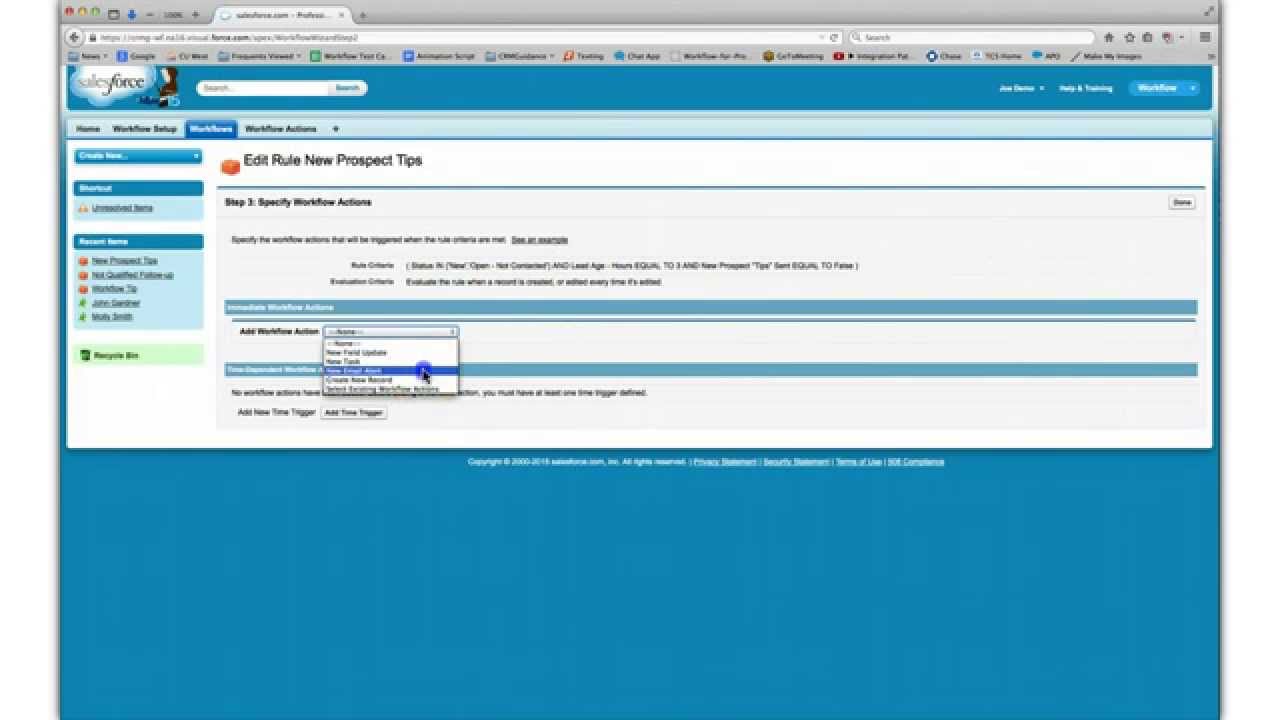The image size is (1280, 720).
Task: Open the browser hamburger menu icon
Action: coord(1205,37)
